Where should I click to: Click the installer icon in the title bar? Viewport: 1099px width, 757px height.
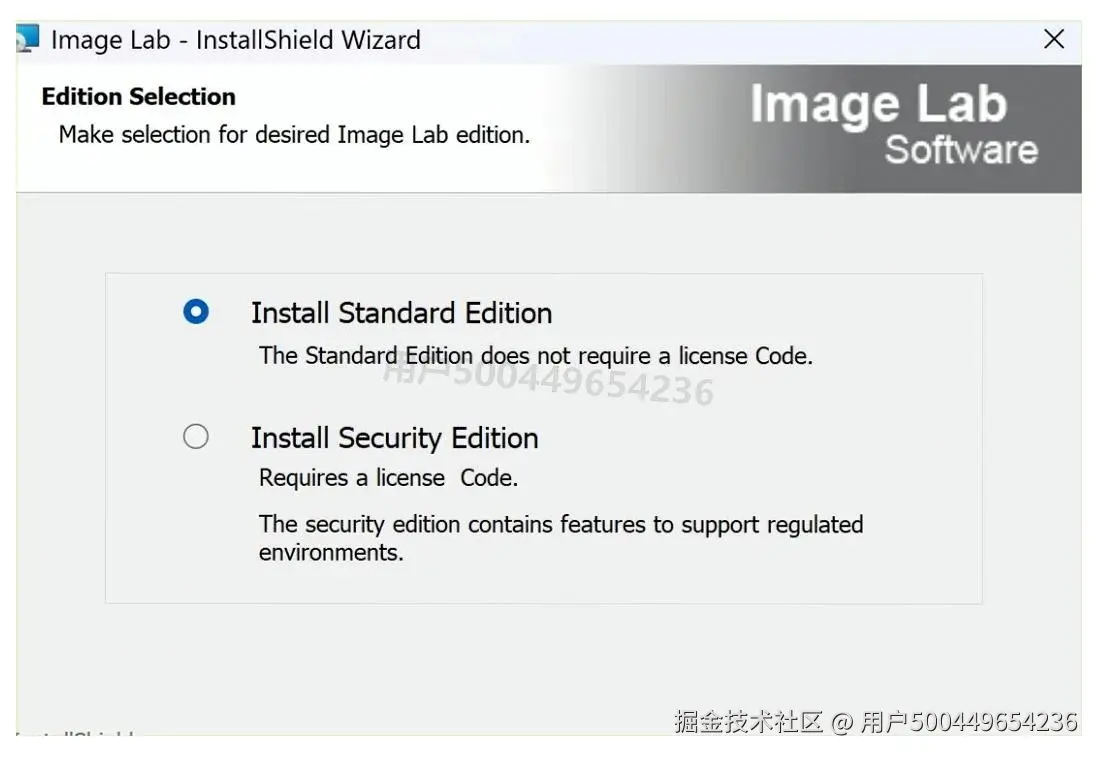(x=27, y=40)
